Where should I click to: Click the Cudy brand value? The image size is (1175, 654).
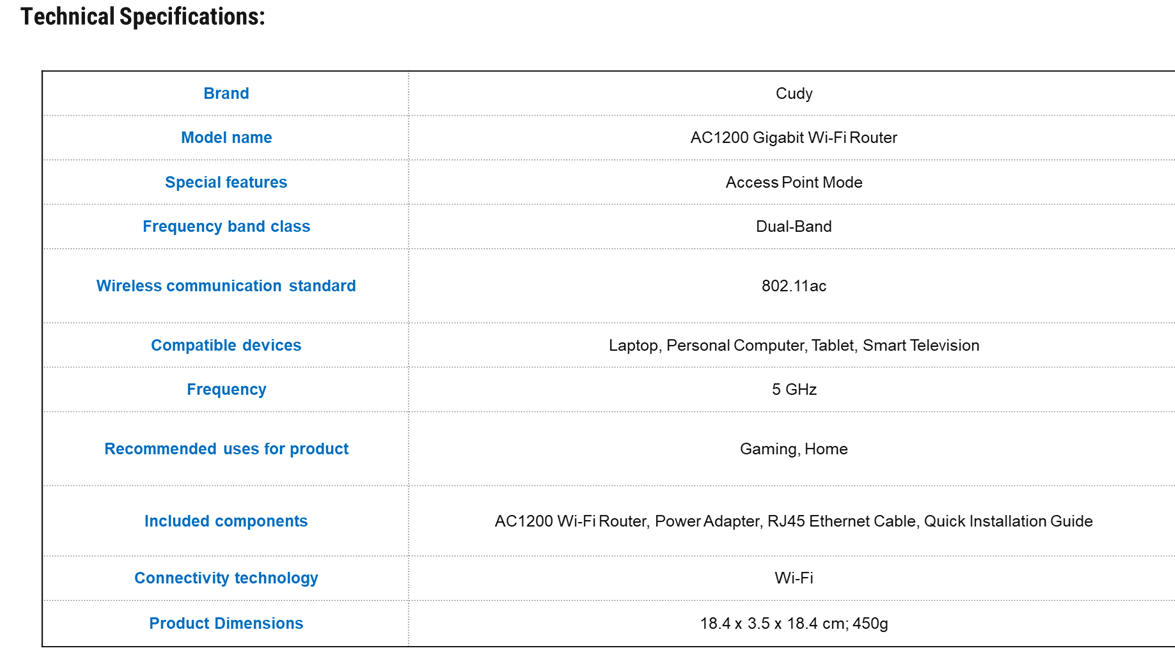point(794,94)
